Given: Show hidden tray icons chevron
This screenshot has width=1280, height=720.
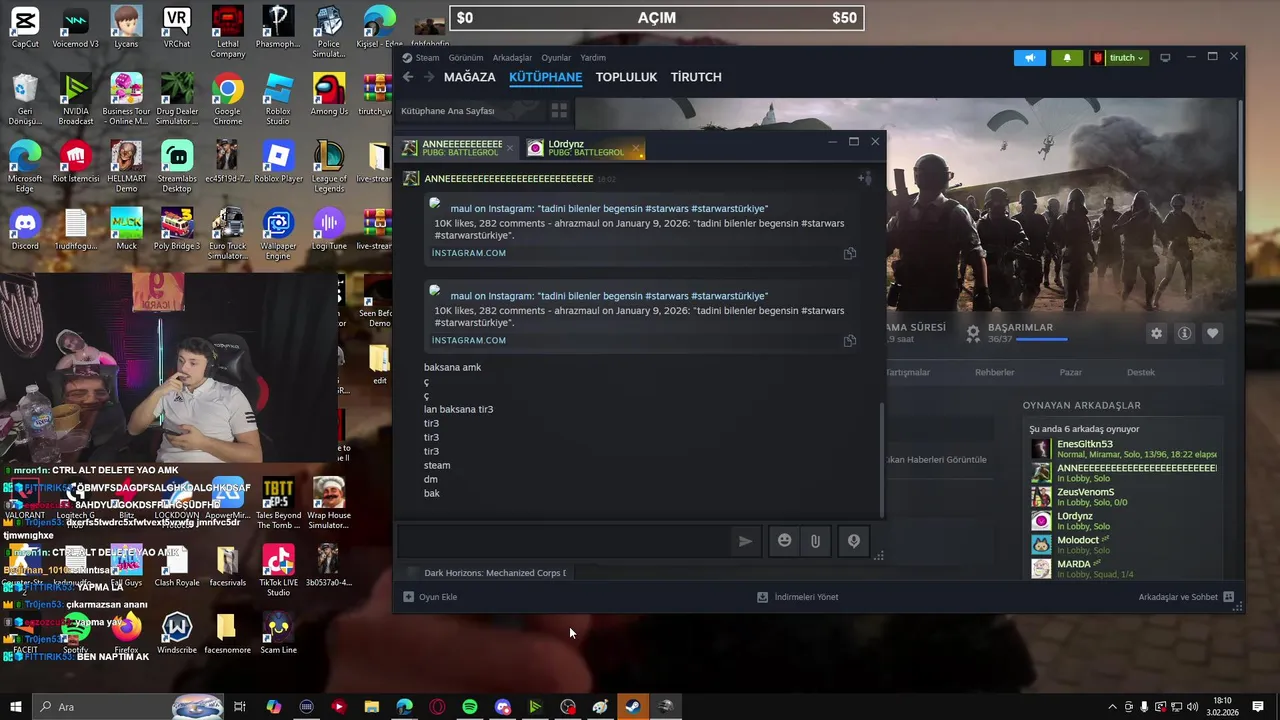Looking at the screenshot, I should pos(1112,707).
